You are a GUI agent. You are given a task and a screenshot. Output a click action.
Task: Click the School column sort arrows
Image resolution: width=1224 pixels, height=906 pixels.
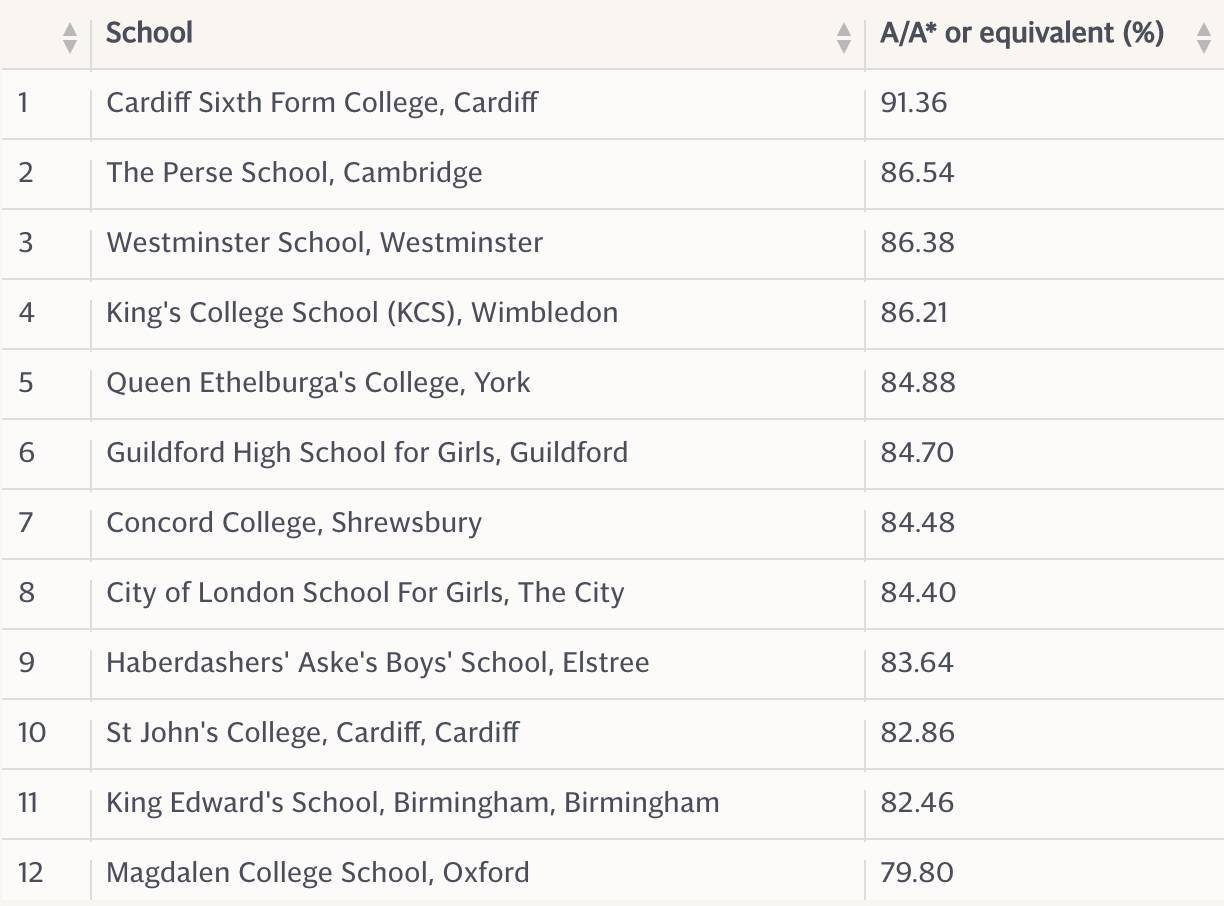click(844, 38)
